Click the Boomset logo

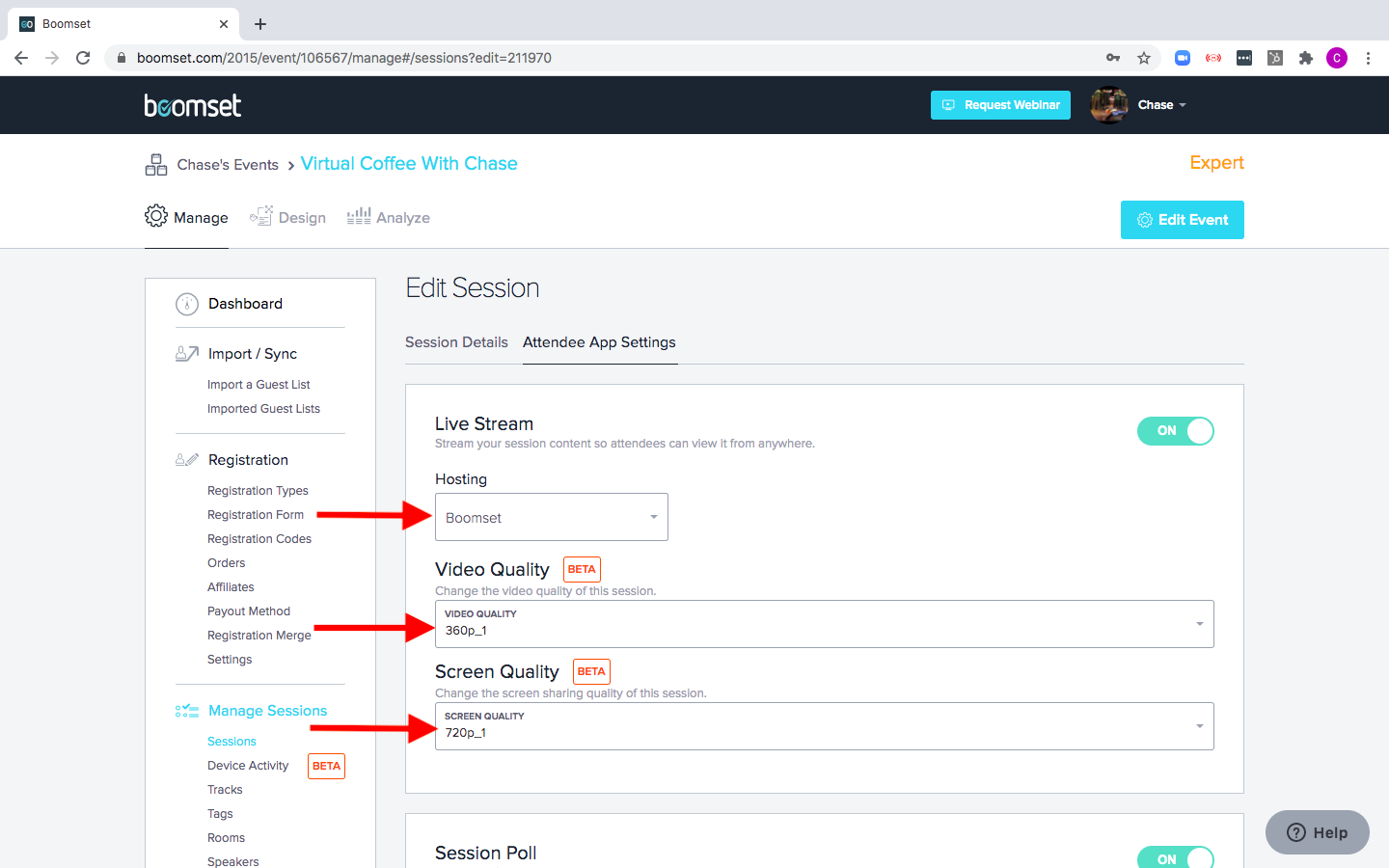193,105
